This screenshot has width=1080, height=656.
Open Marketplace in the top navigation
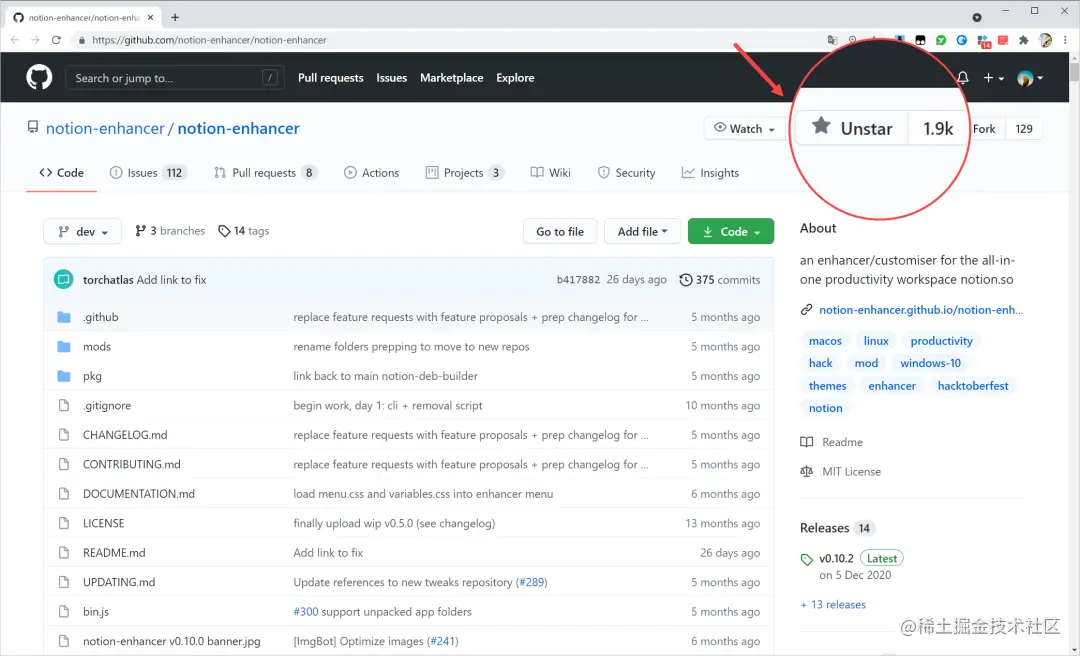451,78
